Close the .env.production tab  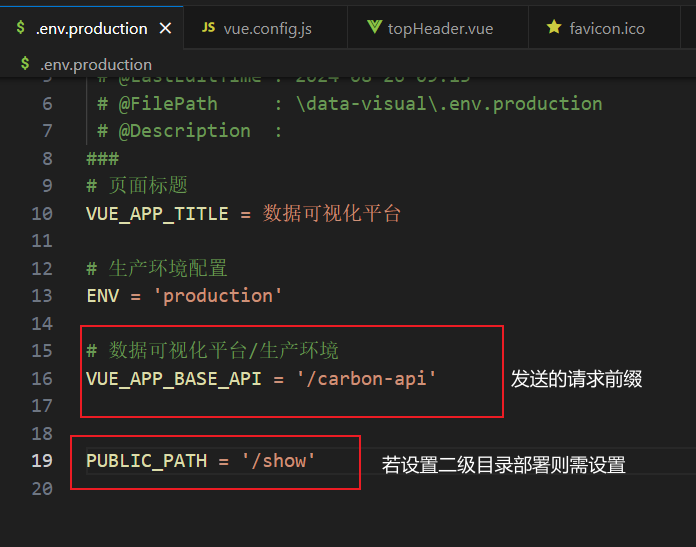pos(166,29)
